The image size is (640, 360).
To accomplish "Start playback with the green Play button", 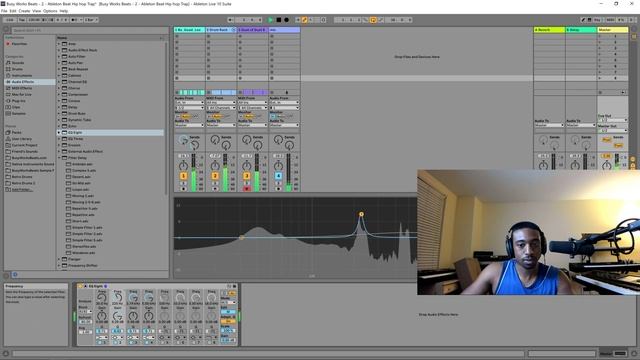I will 271,20.
